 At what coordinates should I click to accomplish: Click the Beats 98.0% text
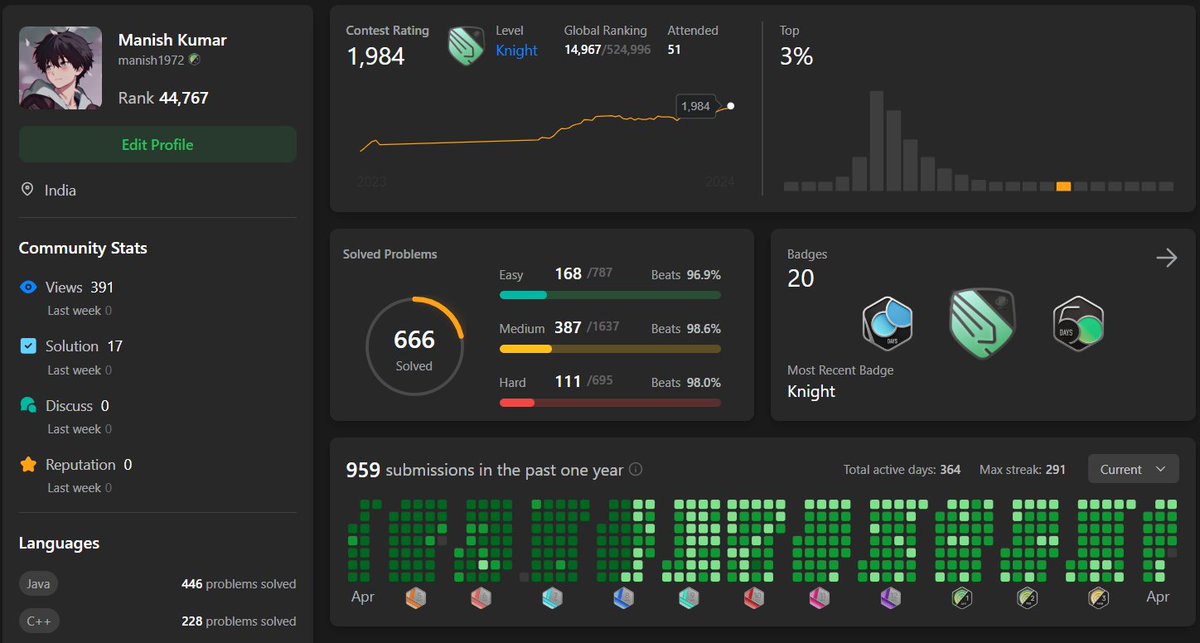click(x=686, y=382)
